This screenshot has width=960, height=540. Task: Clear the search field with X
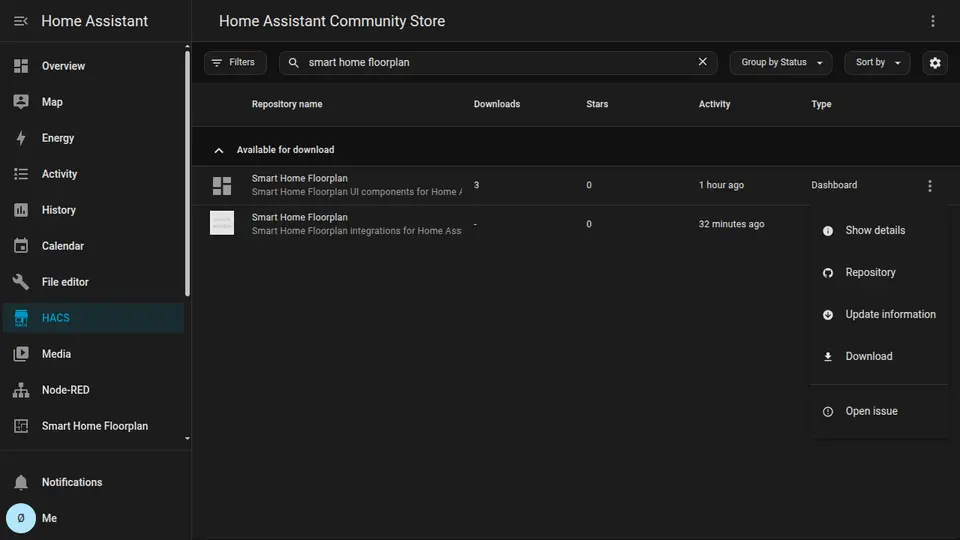pos(702,62)
